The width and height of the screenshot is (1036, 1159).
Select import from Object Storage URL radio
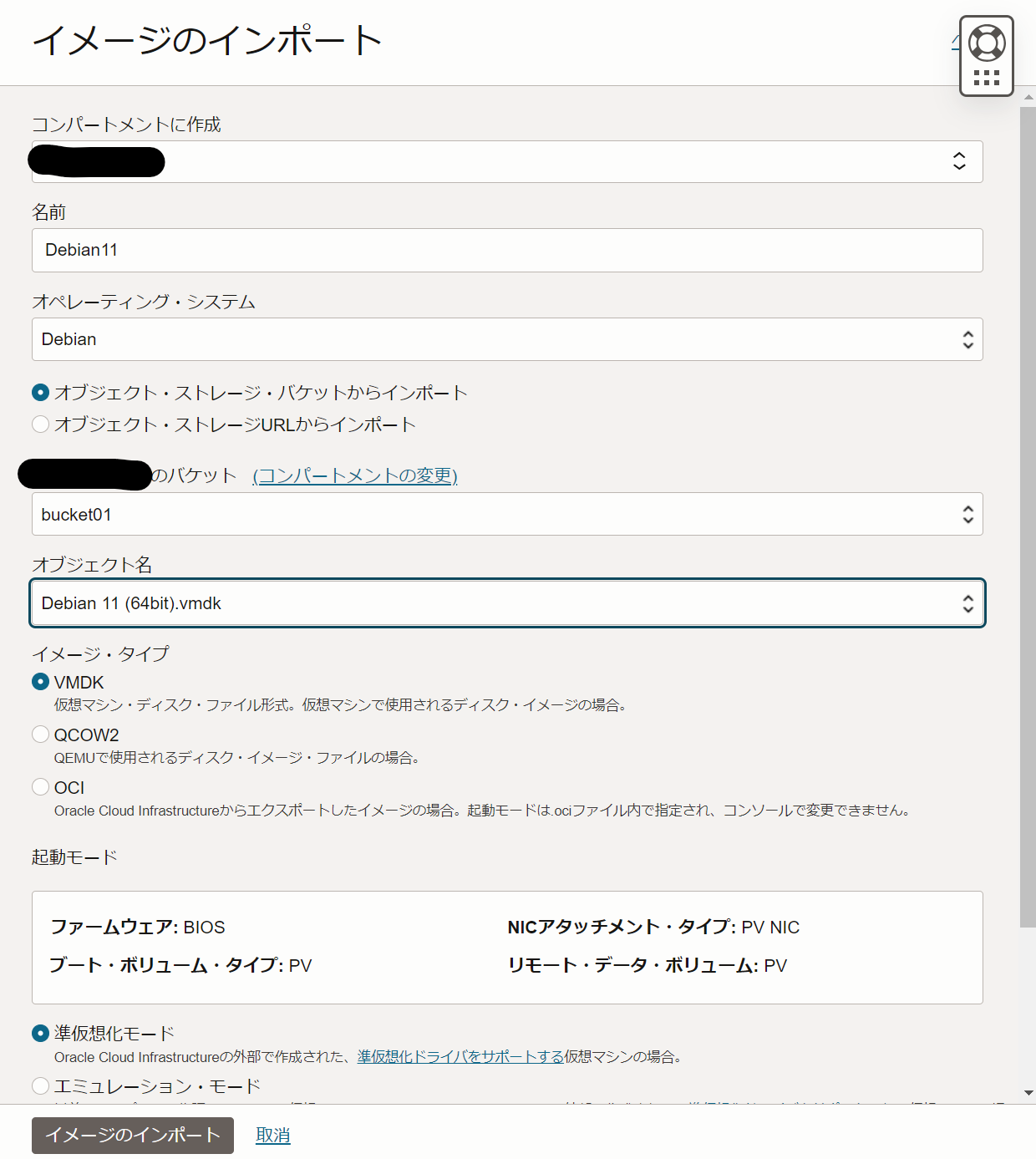(x=40, y=424)
